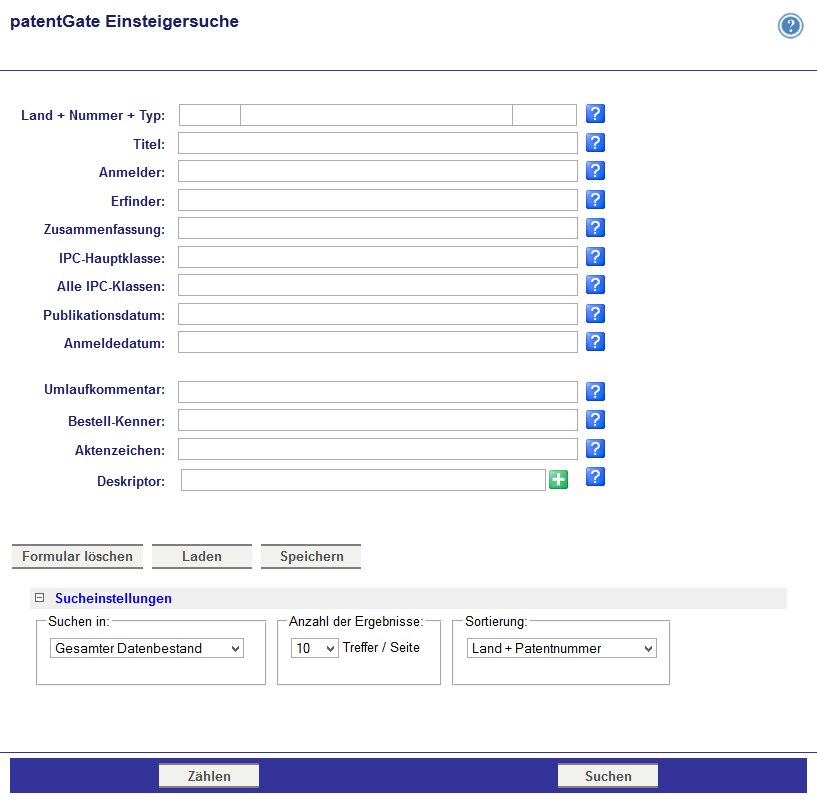Show help for Alle IPC-Klassen field
The height and width of the screenshot is (803, 817).
tap(595, 285)
